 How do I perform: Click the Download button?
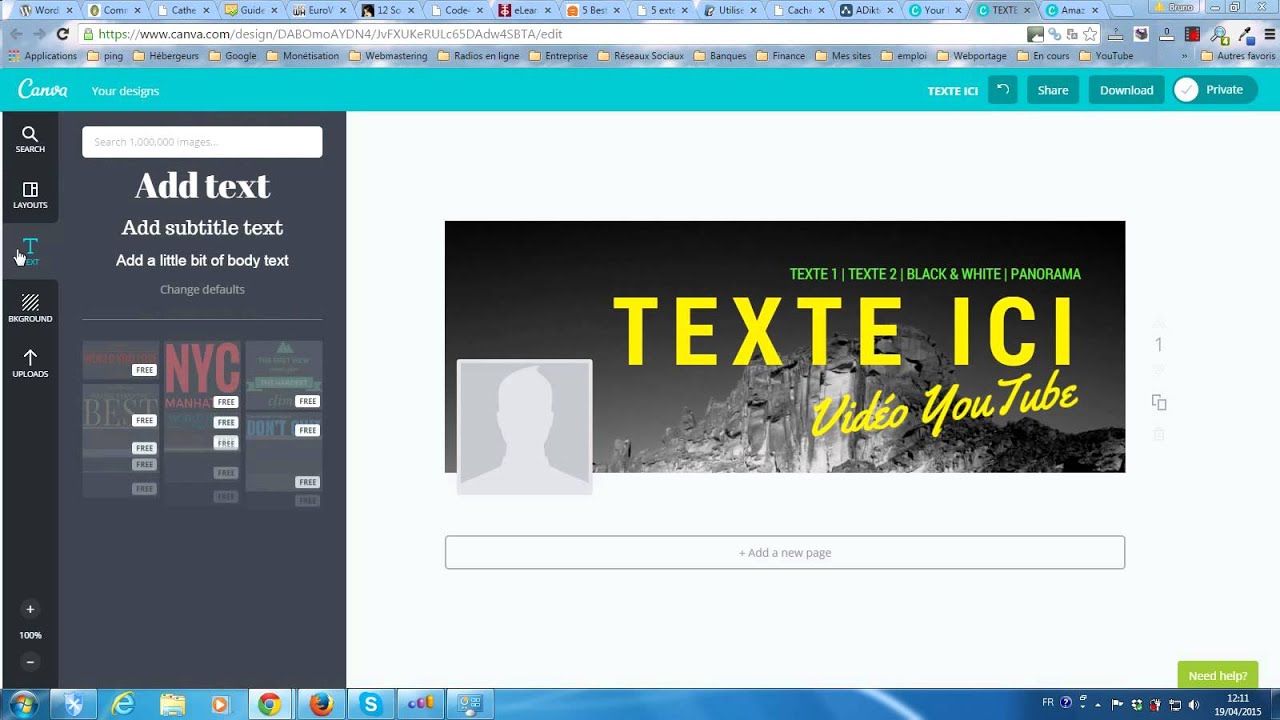pyautogui.click(x=1126, y=90)
